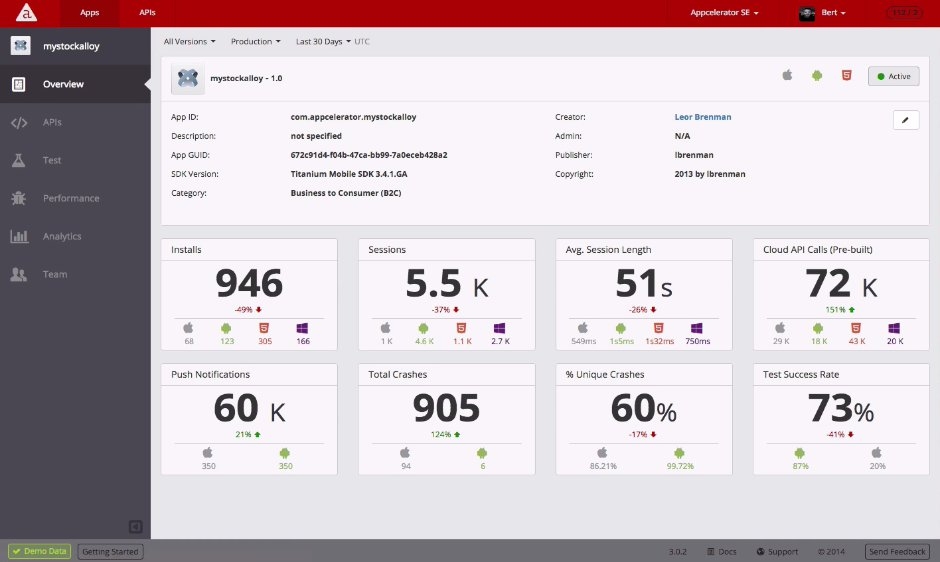The image size is (940, 562).
Task: Click % Unique Crashes card Android icon
Action: [679, 453]
